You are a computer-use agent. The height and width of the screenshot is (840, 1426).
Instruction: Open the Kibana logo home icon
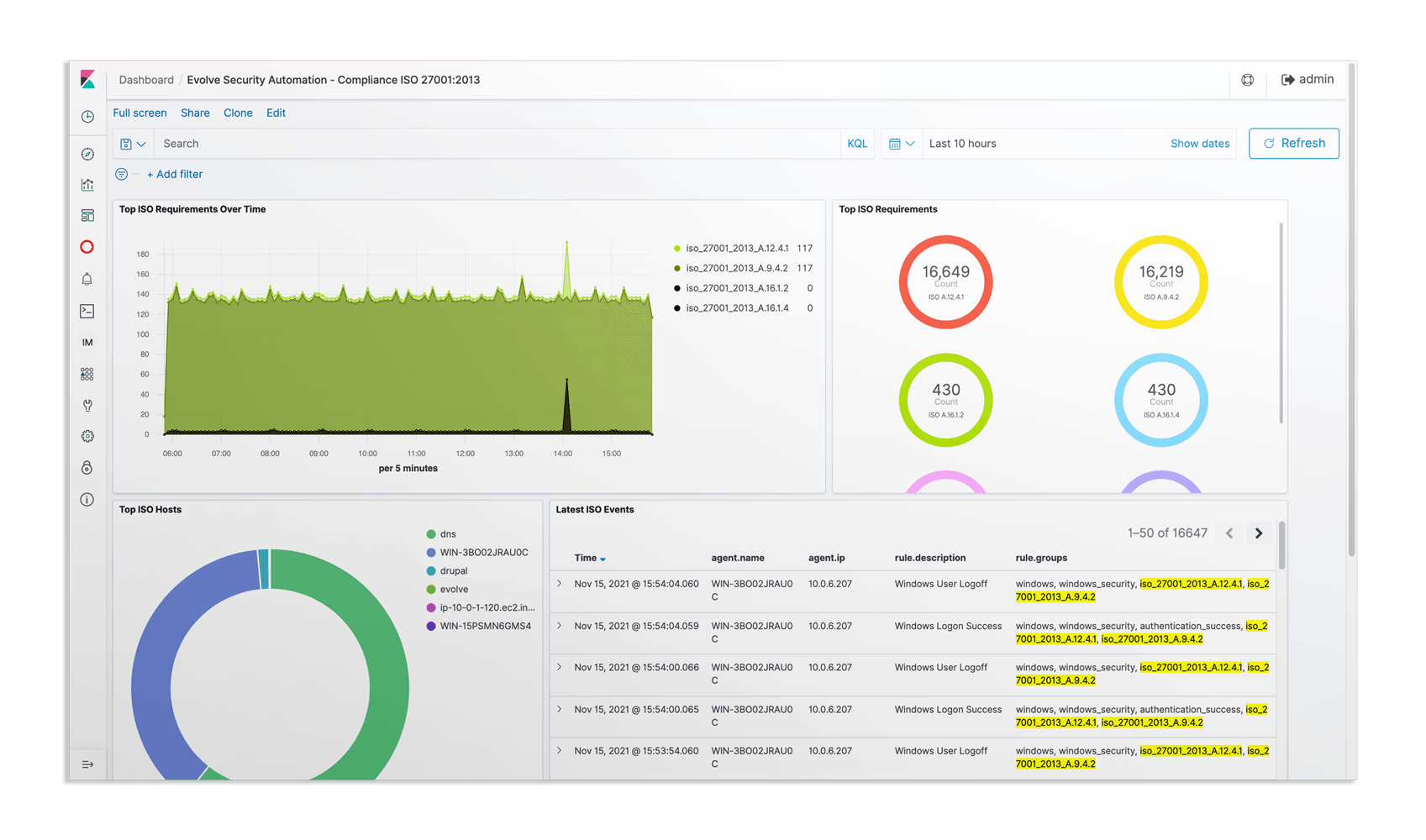(x=87, y=80)
